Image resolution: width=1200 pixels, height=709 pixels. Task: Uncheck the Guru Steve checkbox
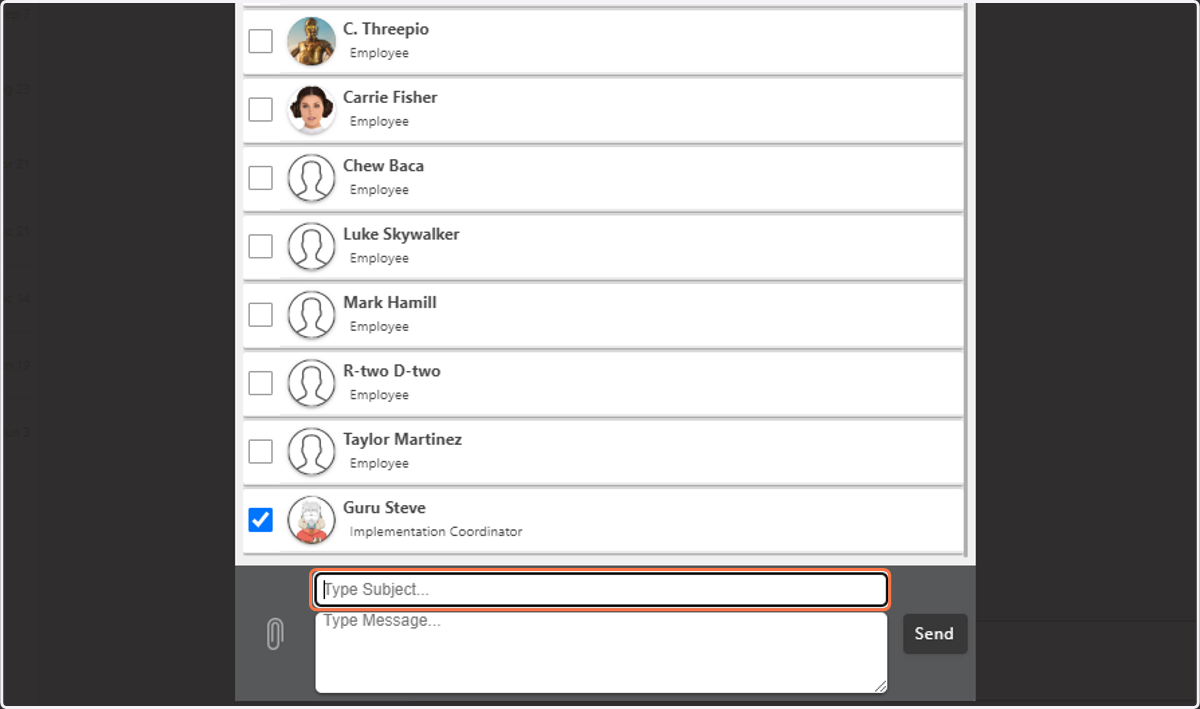[260, 520]
